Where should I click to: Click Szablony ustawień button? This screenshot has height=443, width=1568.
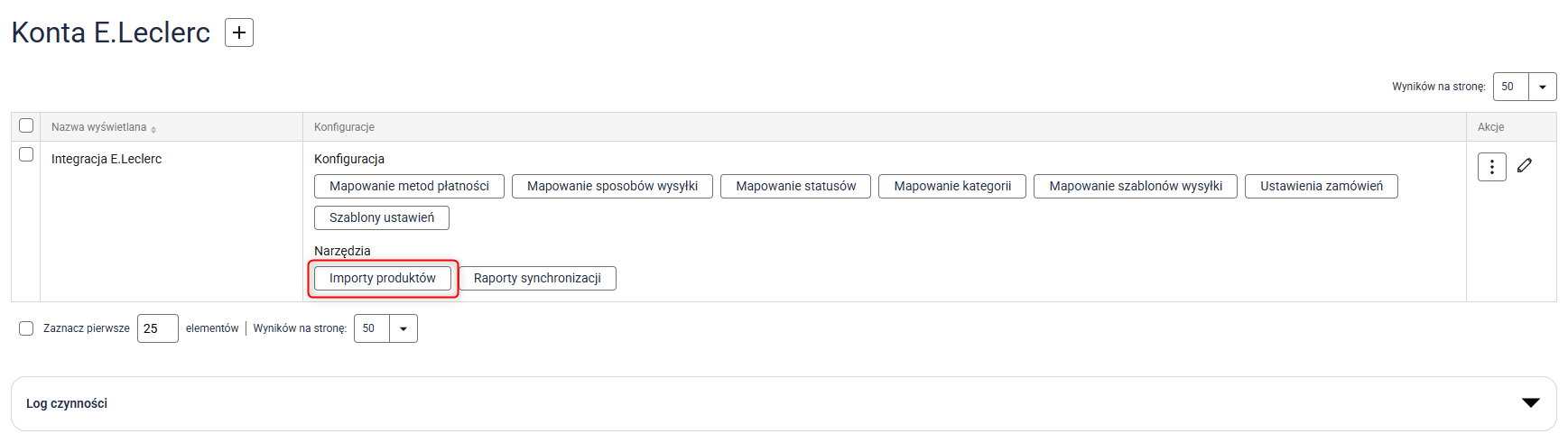pyautogui.click(x=381, y=217)
